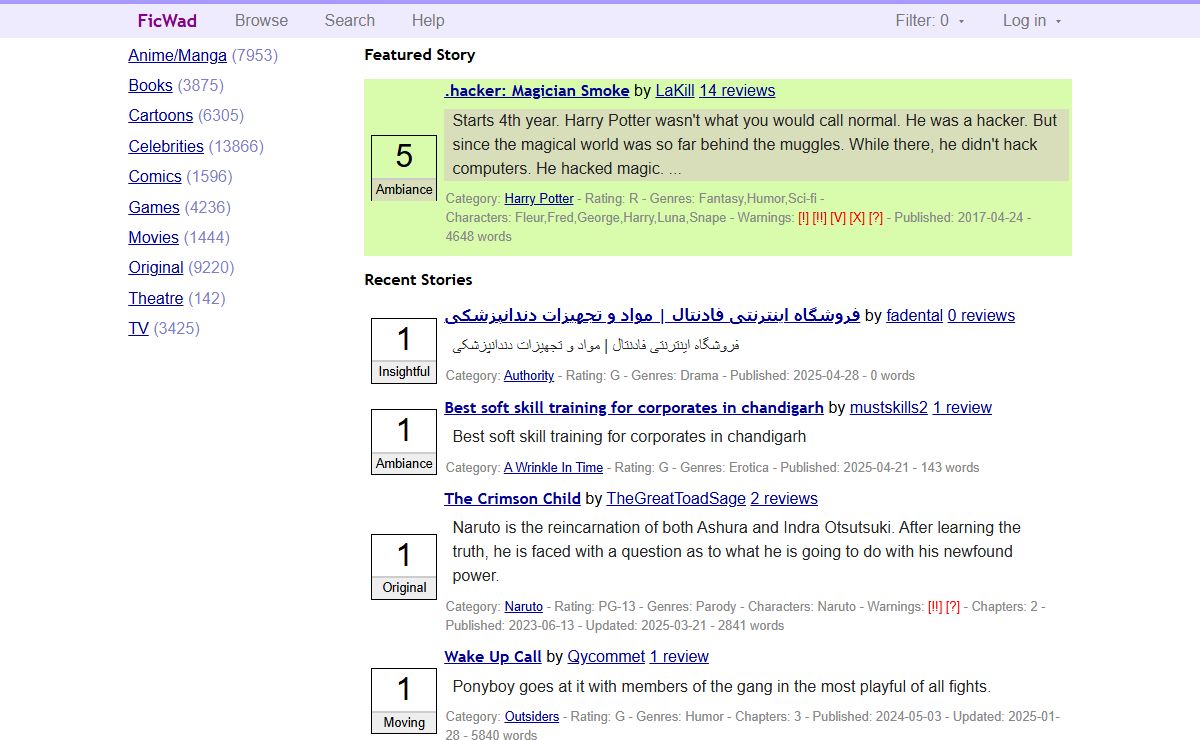Viewport: 1200px width, 740px height.
Task: Open the TV category
Action: coord(138,328)
